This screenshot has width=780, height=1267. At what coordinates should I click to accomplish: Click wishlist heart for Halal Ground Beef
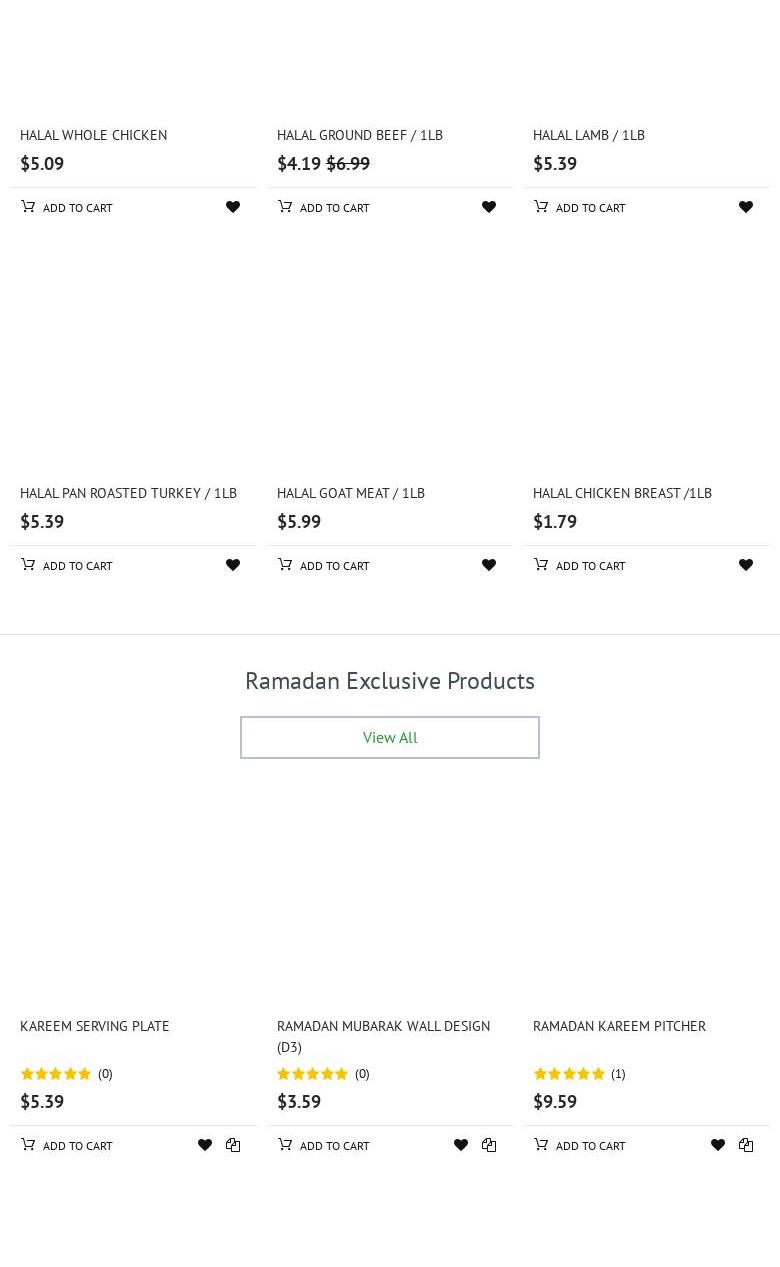[x=489, y=207]
